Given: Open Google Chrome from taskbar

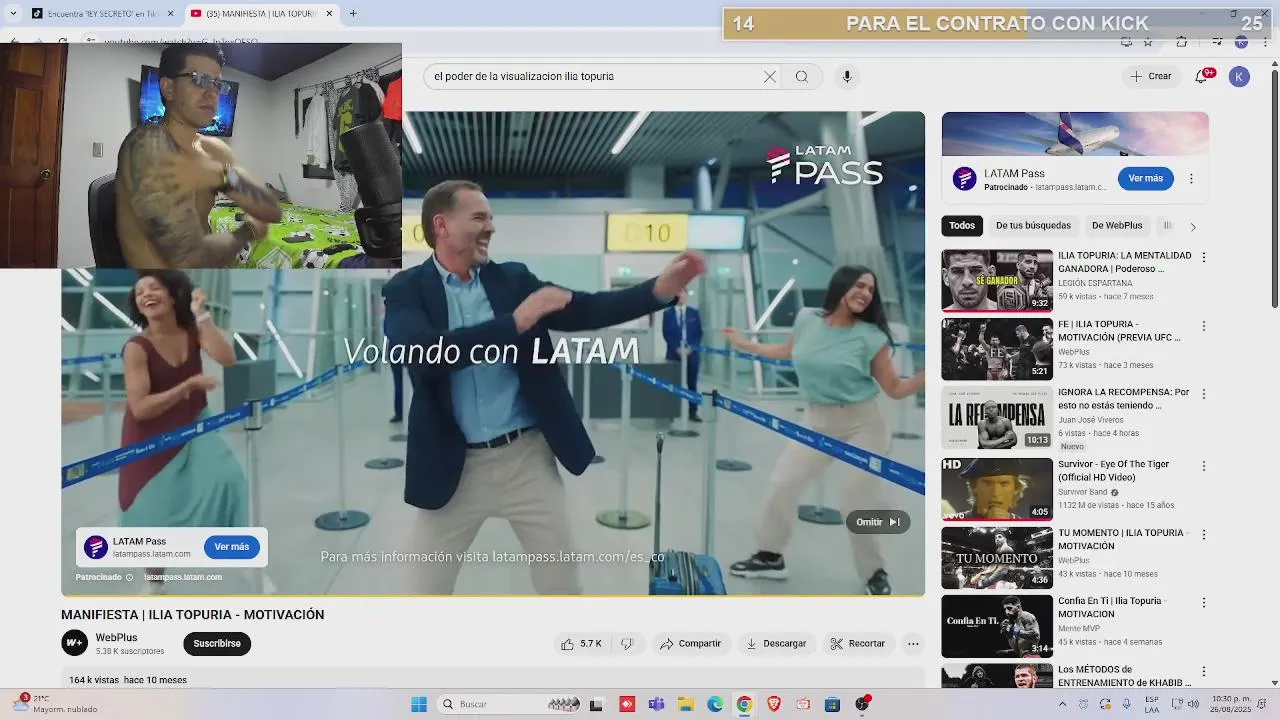Looking at the screenshot, I should click(744, 704).
